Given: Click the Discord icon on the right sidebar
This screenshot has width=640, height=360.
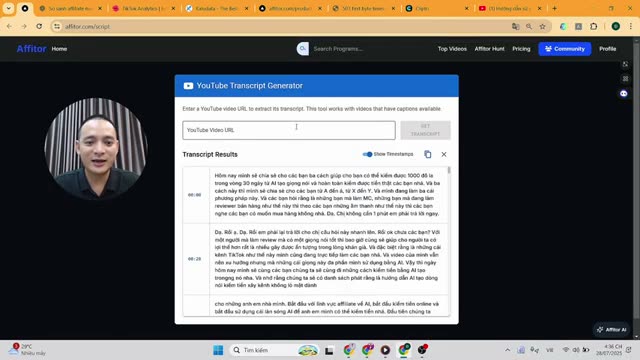Looking at the screenshot, I should coord(624,93).
